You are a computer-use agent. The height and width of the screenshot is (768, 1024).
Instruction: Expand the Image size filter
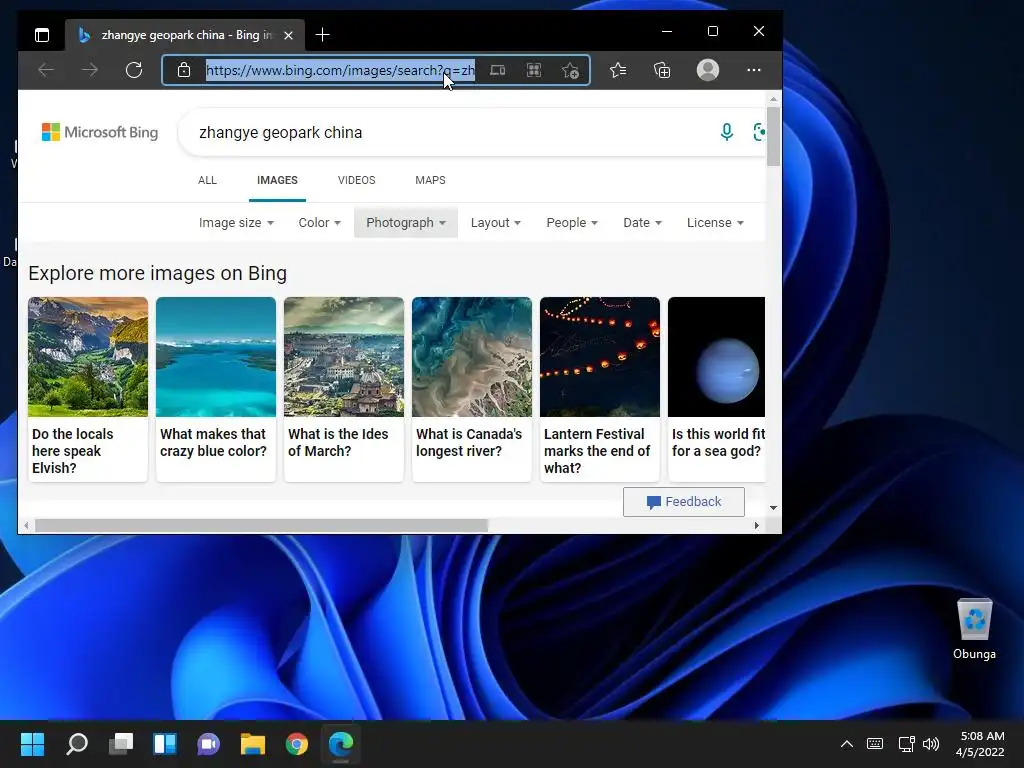[236, 223]
